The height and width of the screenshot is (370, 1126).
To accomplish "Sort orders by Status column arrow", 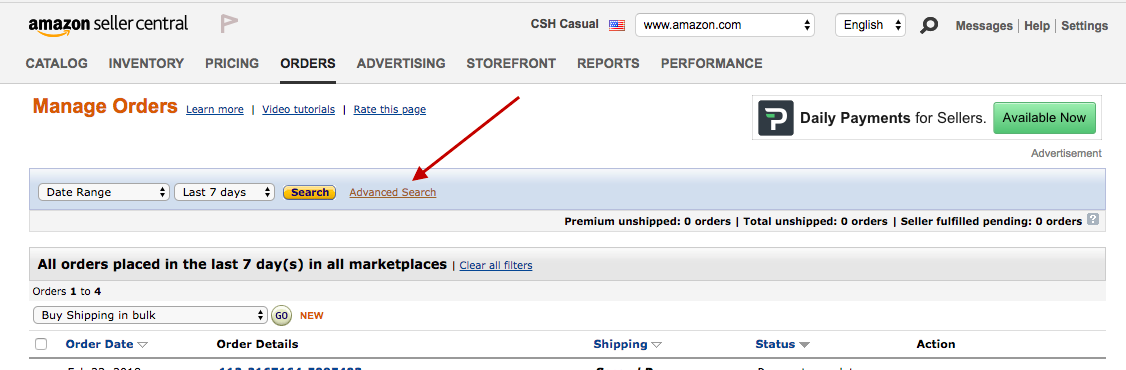I will pyautogui.click(x=804, y=345).
